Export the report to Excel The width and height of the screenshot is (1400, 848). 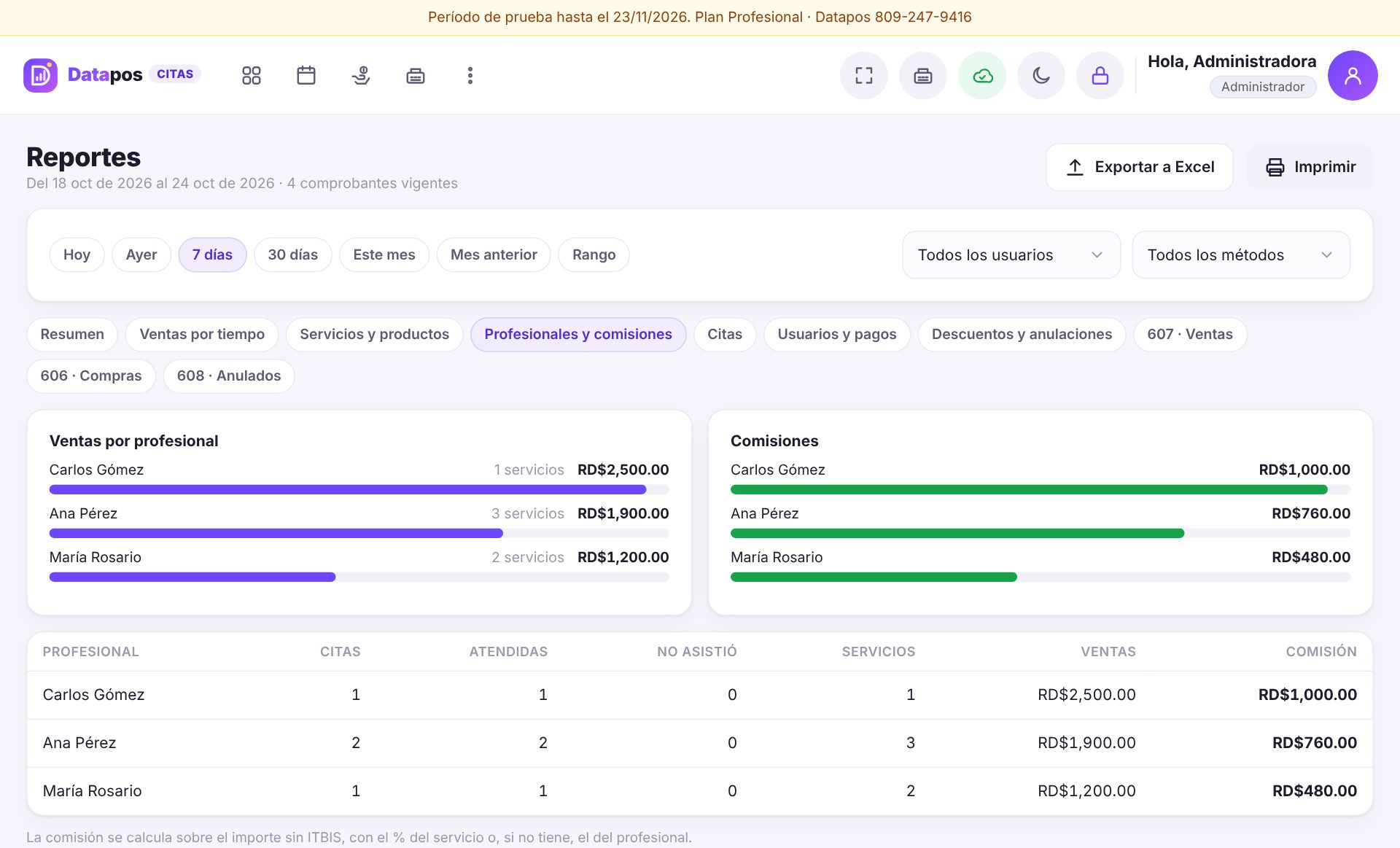(x=1140, y=167)
